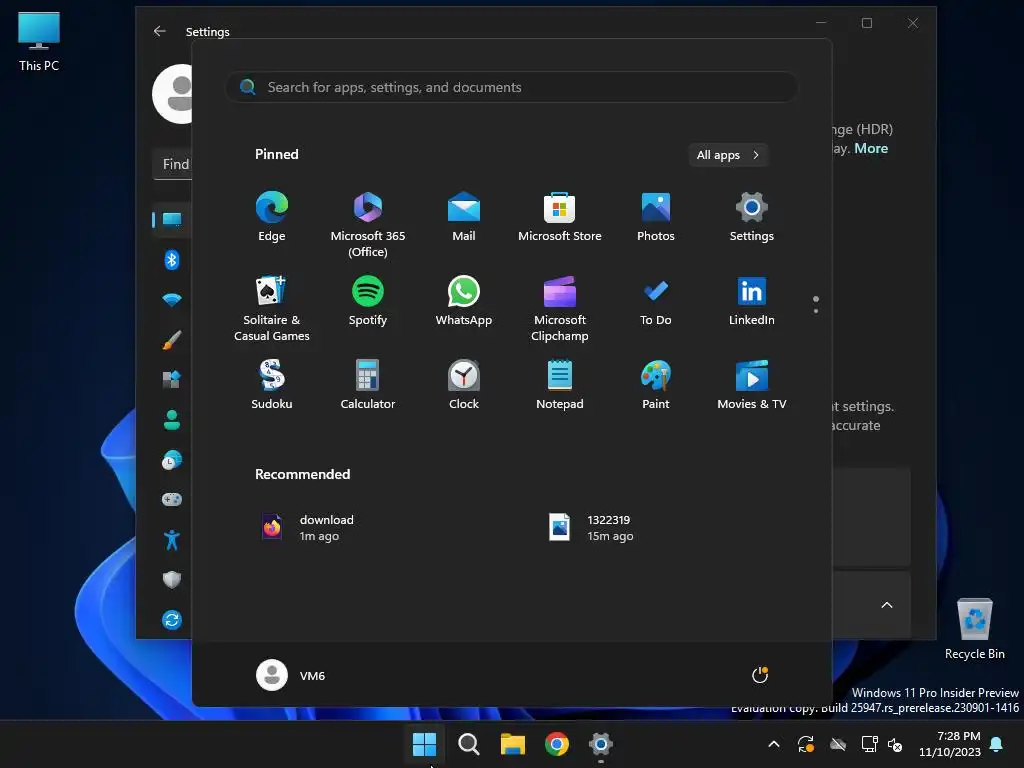Select System in Settings sidebar
The image size is (1024, 768).
172,219
